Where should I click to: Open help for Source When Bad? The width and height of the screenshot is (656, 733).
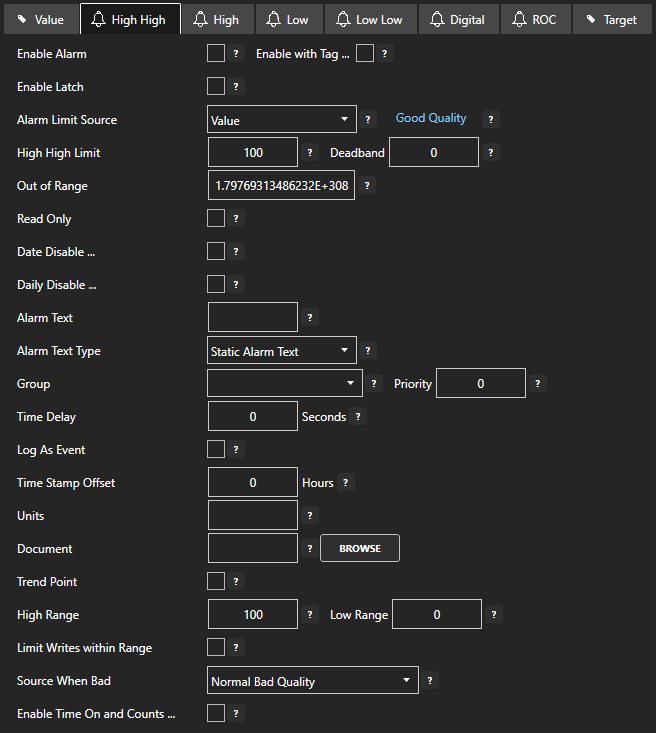tap(430, 681)
